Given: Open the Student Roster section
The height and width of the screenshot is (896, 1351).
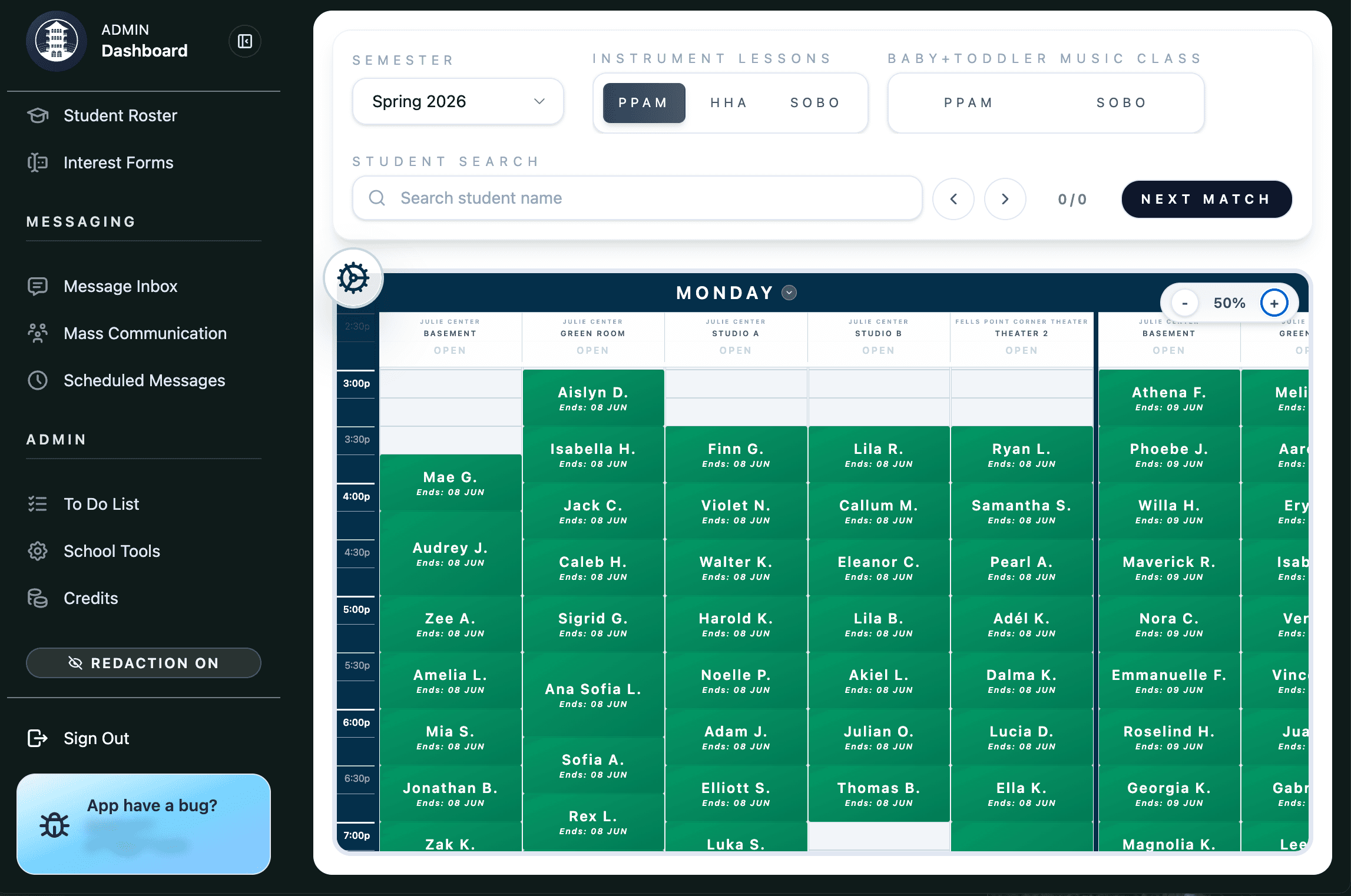Looking at the screenshot, I should click(x=120, y=115).
